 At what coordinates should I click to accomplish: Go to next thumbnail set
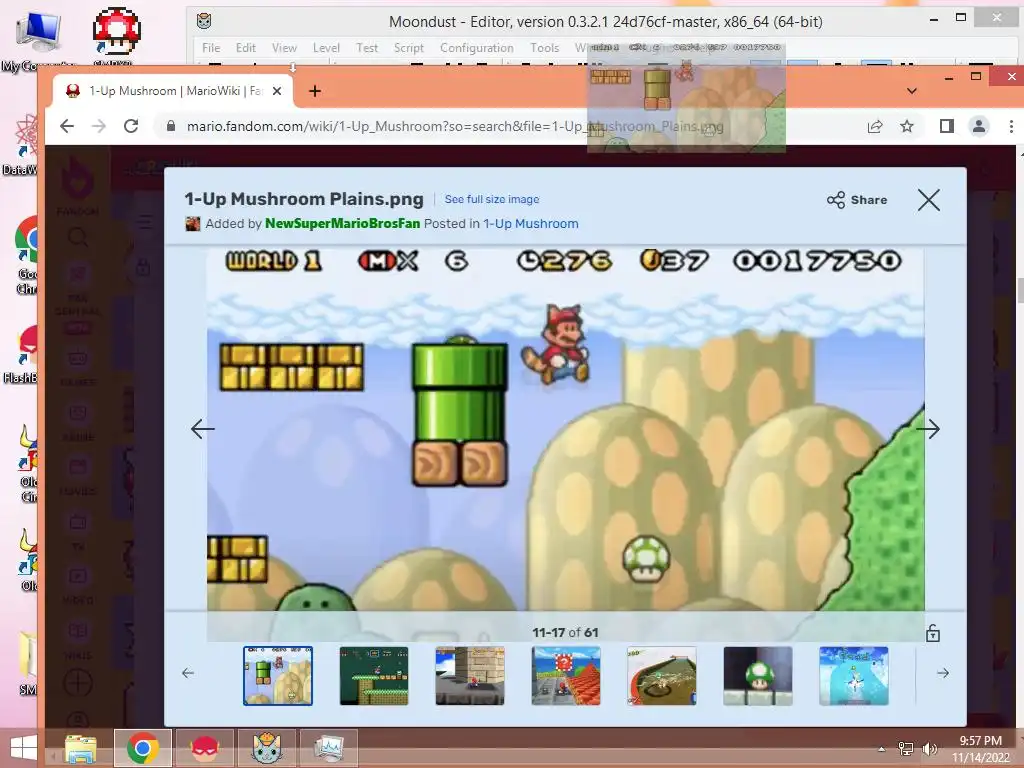pyautogui.click(x=942, y=673)
